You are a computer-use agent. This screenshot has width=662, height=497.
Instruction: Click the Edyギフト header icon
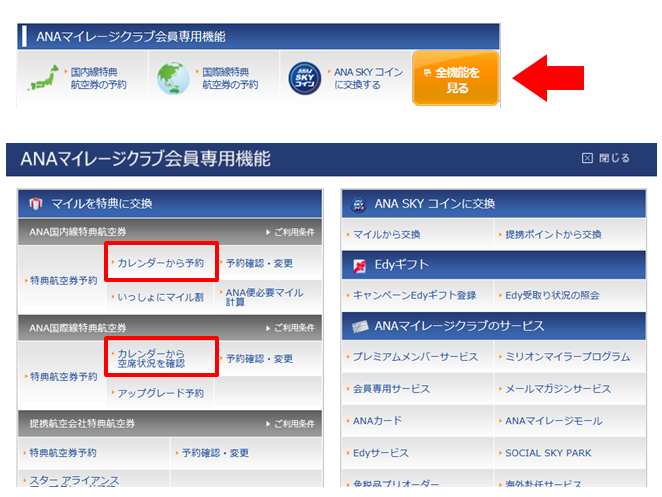[359, 266]
